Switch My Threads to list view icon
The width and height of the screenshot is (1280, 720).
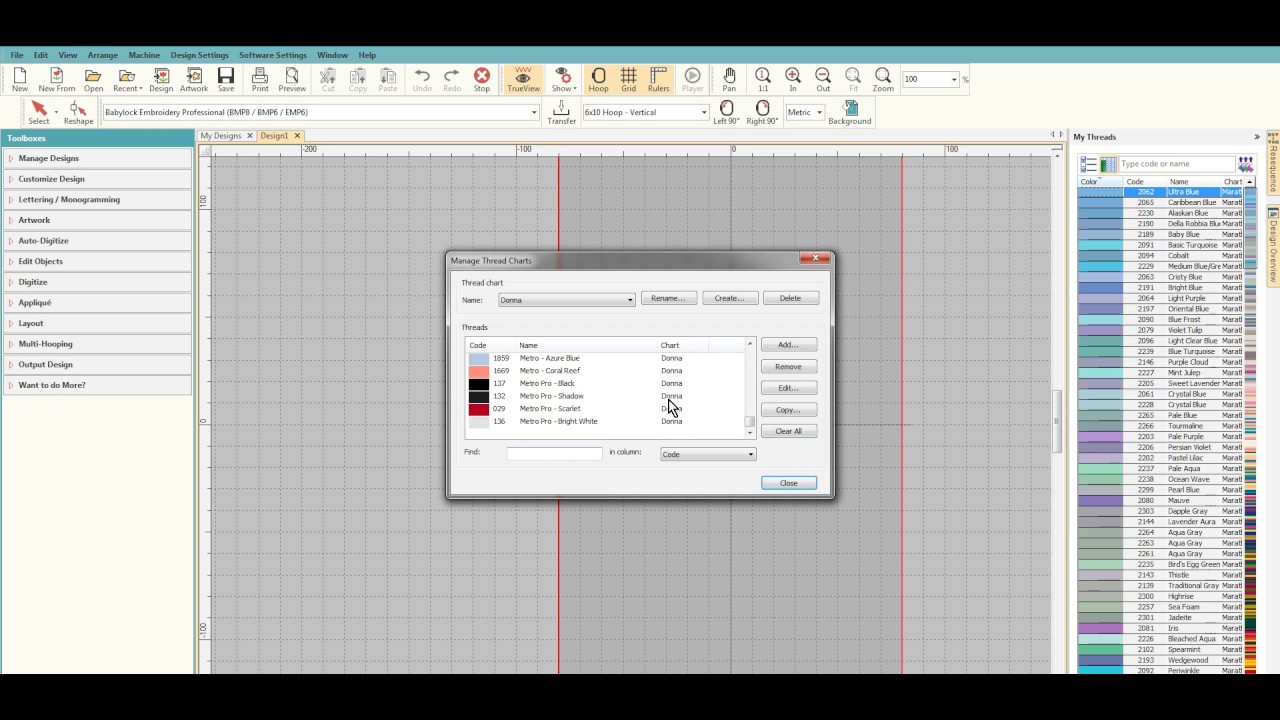pyautogui.click(x=1089, y=164)
